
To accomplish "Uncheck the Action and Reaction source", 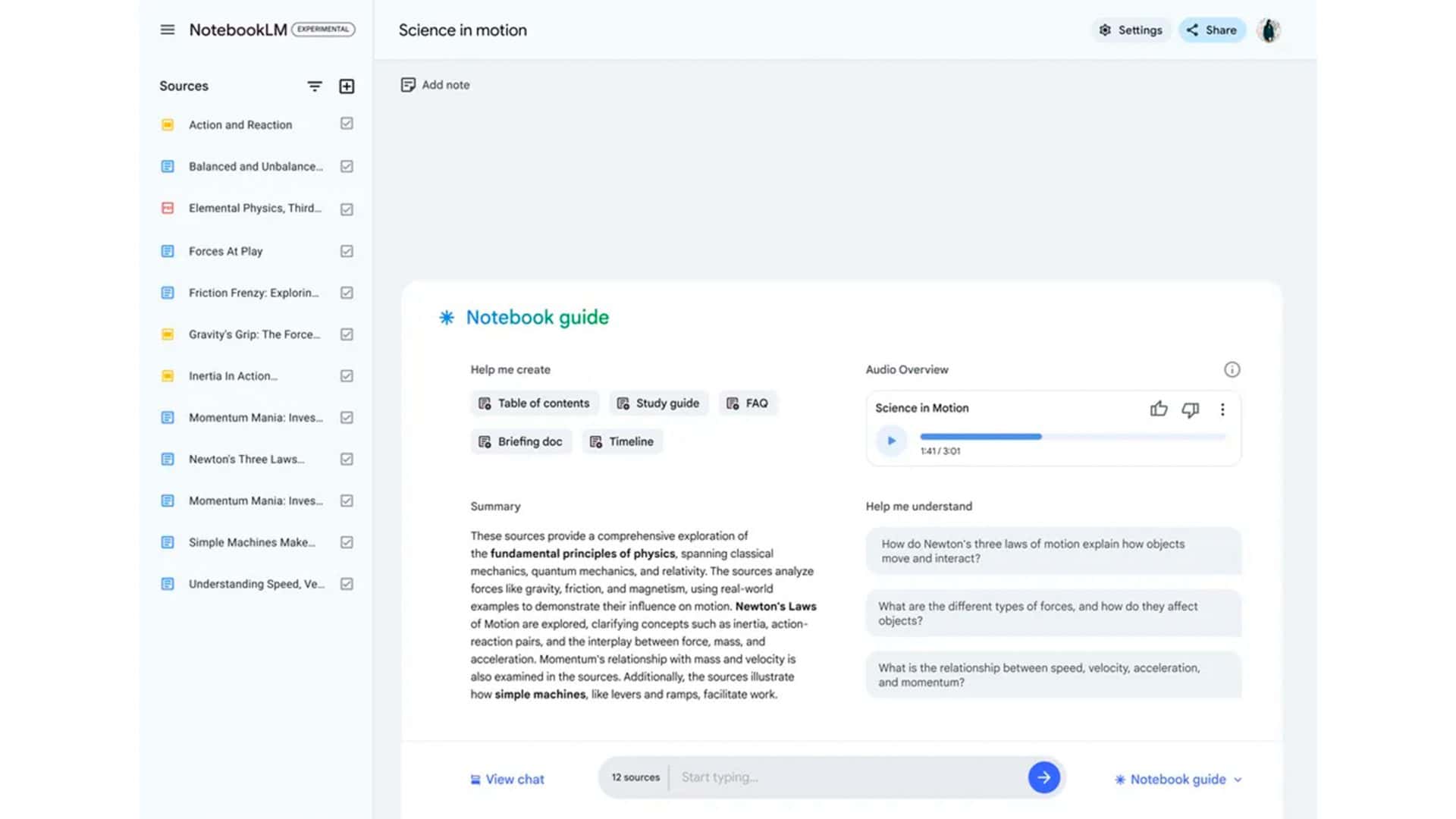I will point(347,124).
